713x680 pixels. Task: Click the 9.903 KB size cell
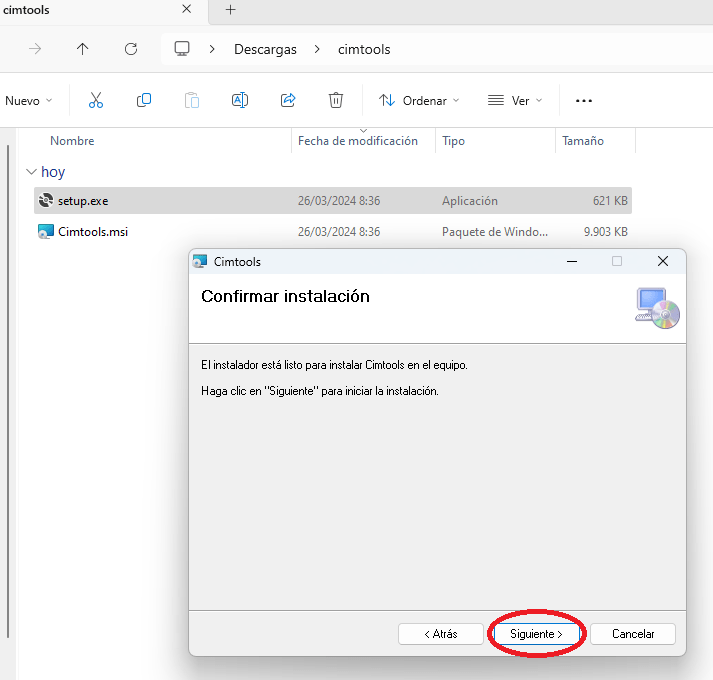click(605, 232)
